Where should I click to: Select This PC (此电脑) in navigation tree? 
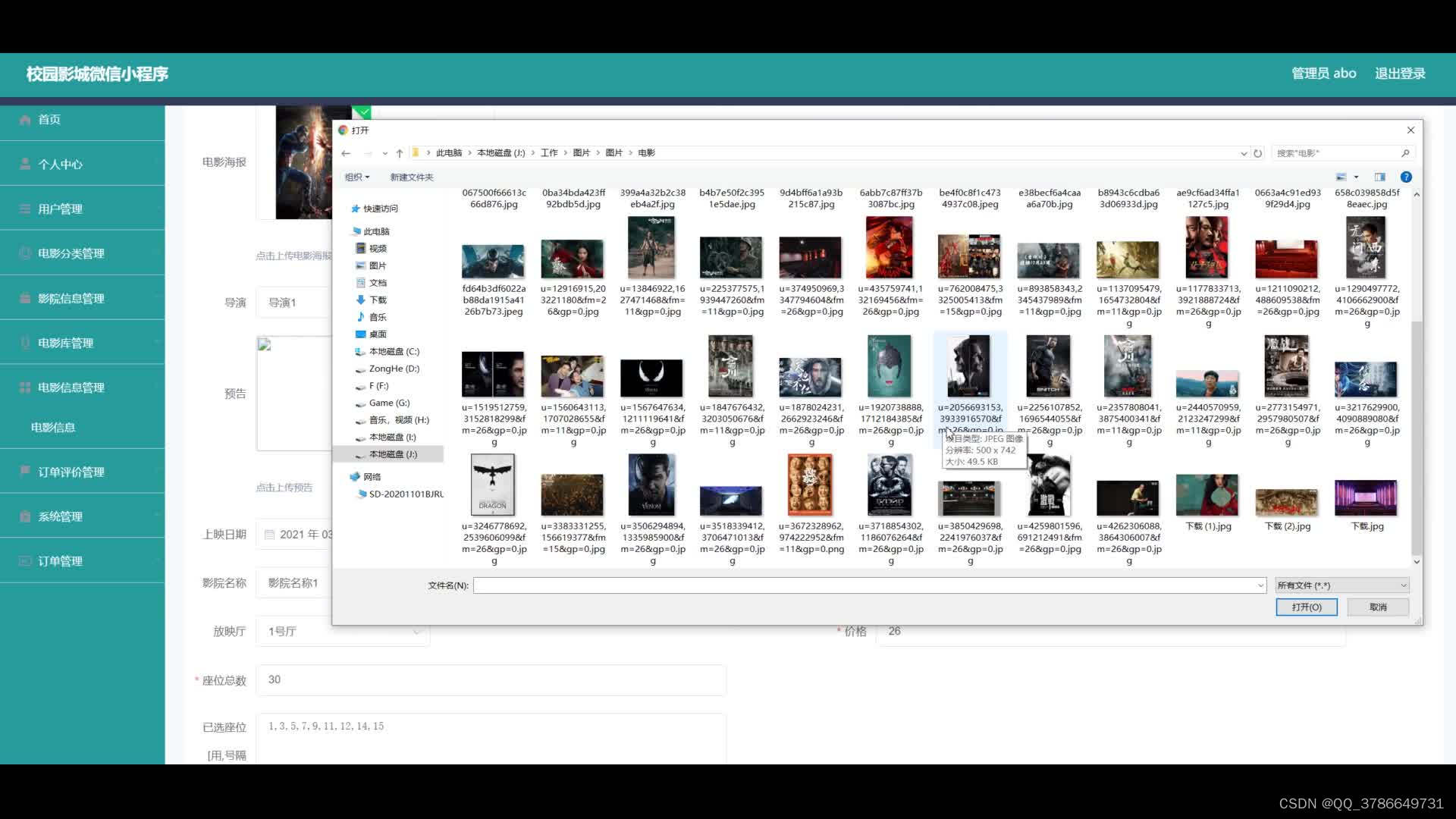point(372,231)
